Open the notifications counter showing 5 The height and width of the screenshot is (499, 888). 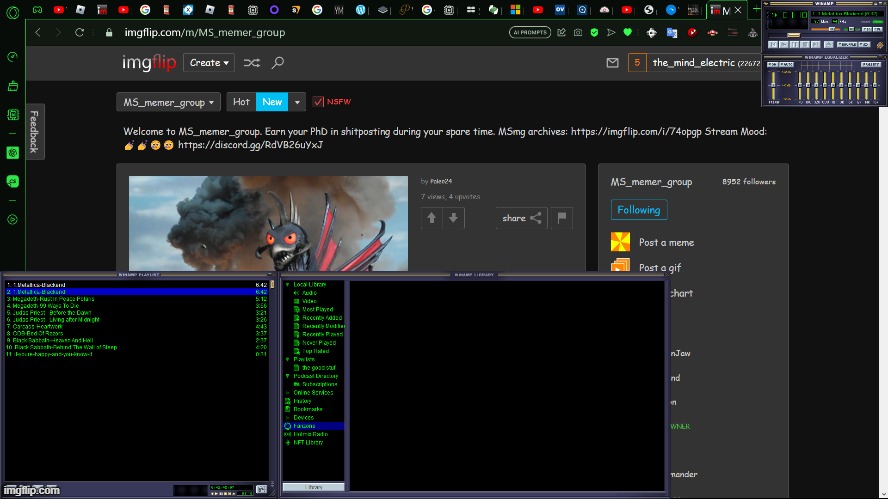click(x=637, y=63)
